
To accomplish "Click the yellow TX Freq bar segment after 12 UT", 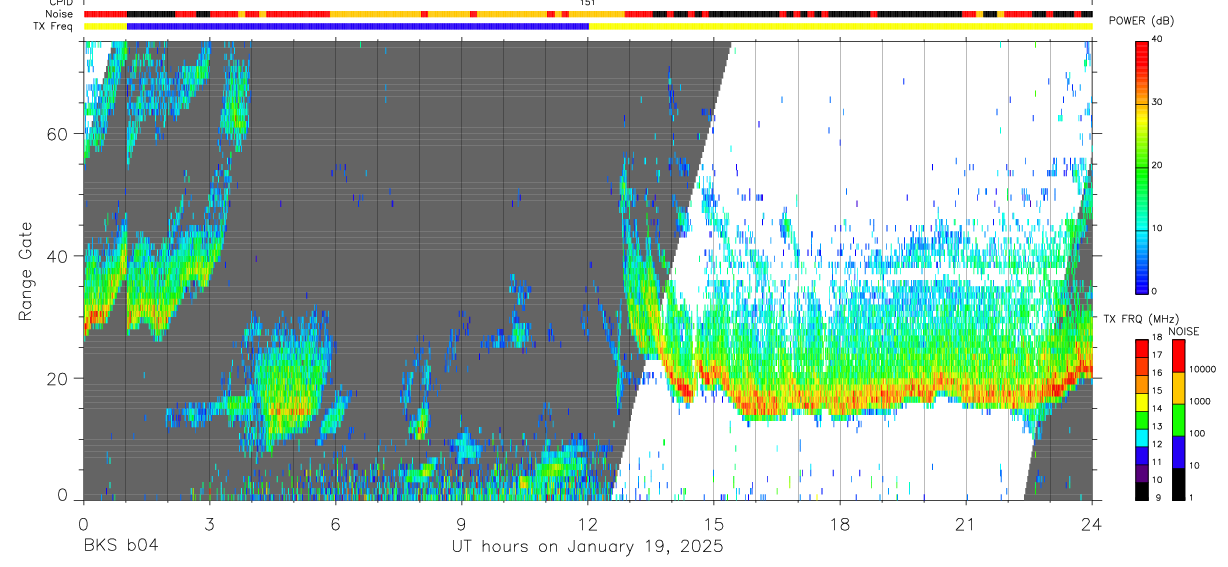I will tap(840, 26).
